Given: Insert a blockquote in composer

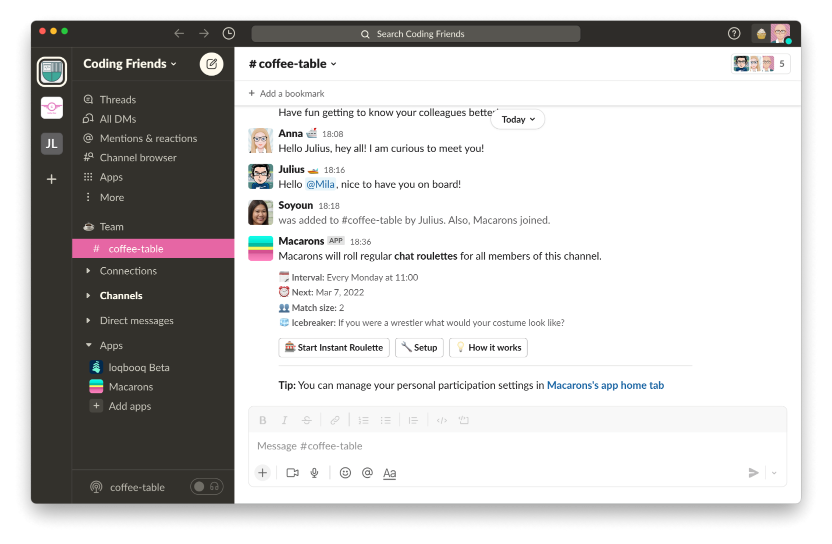Looking at the screenshot, I should [413, 420].
